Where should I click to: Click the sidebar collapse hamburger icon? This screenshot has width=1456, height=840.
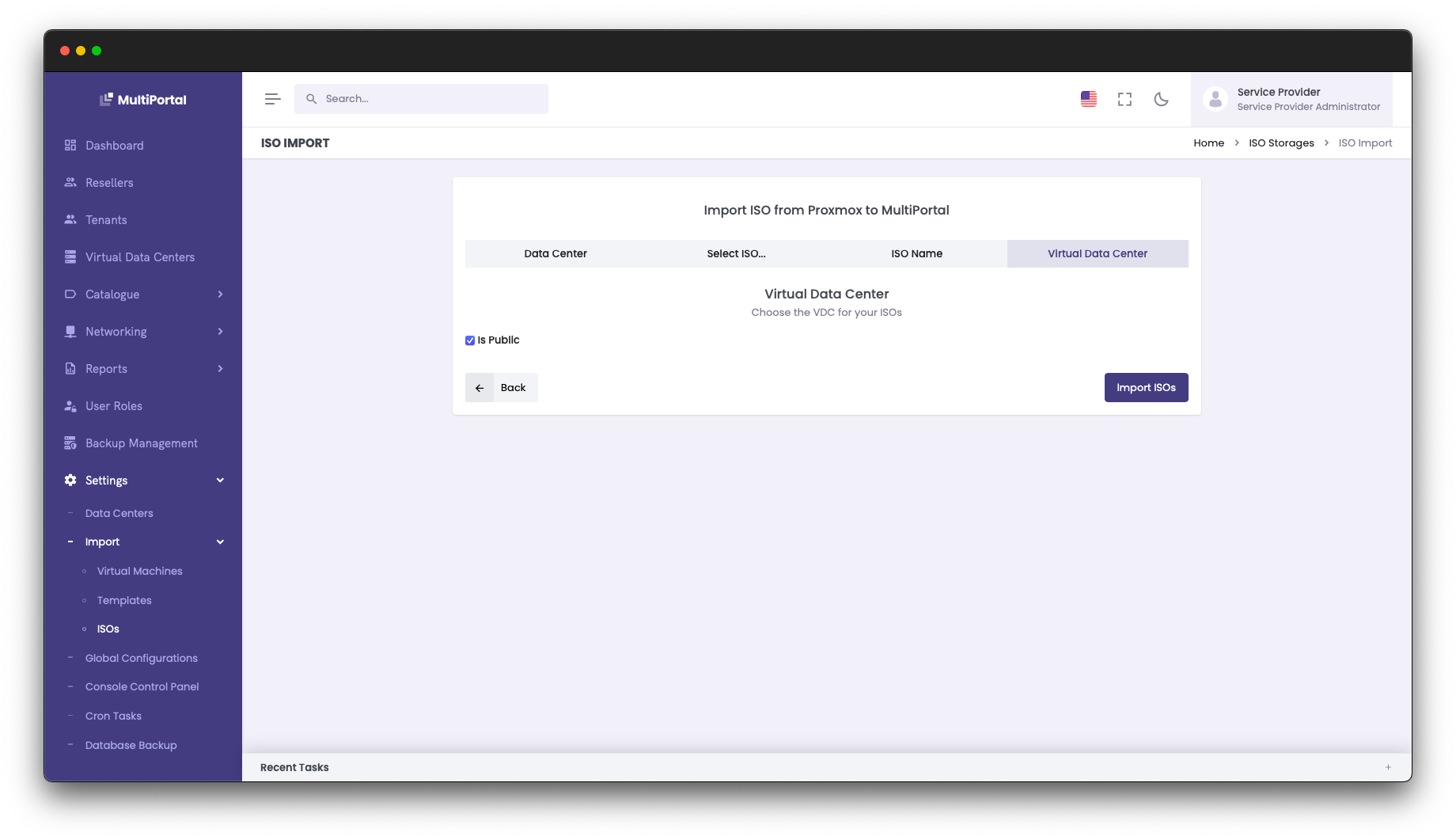[272, 98]
